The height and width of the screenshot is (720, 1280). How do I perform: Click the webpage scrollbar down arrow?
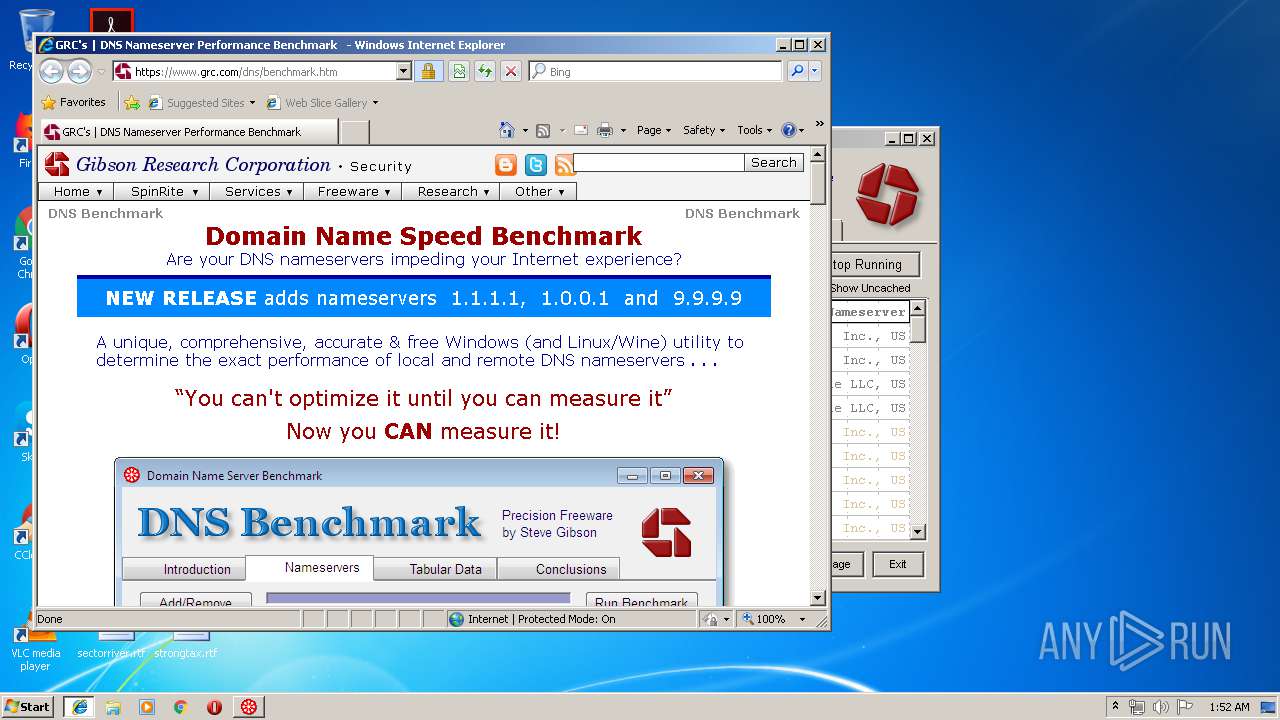click(x=817, y=598)
